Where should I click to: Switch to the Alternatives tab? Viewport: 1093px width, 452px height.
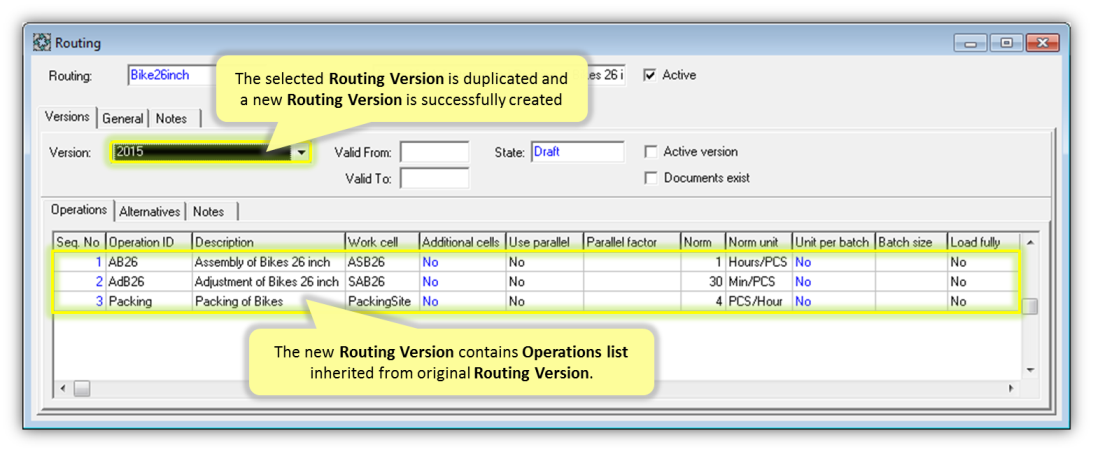(x=149, y=211)
